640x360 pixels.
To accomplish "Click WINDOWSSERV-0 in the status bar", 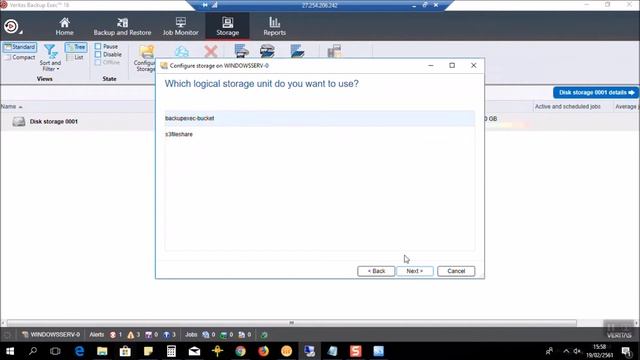I will click(51, 335).
